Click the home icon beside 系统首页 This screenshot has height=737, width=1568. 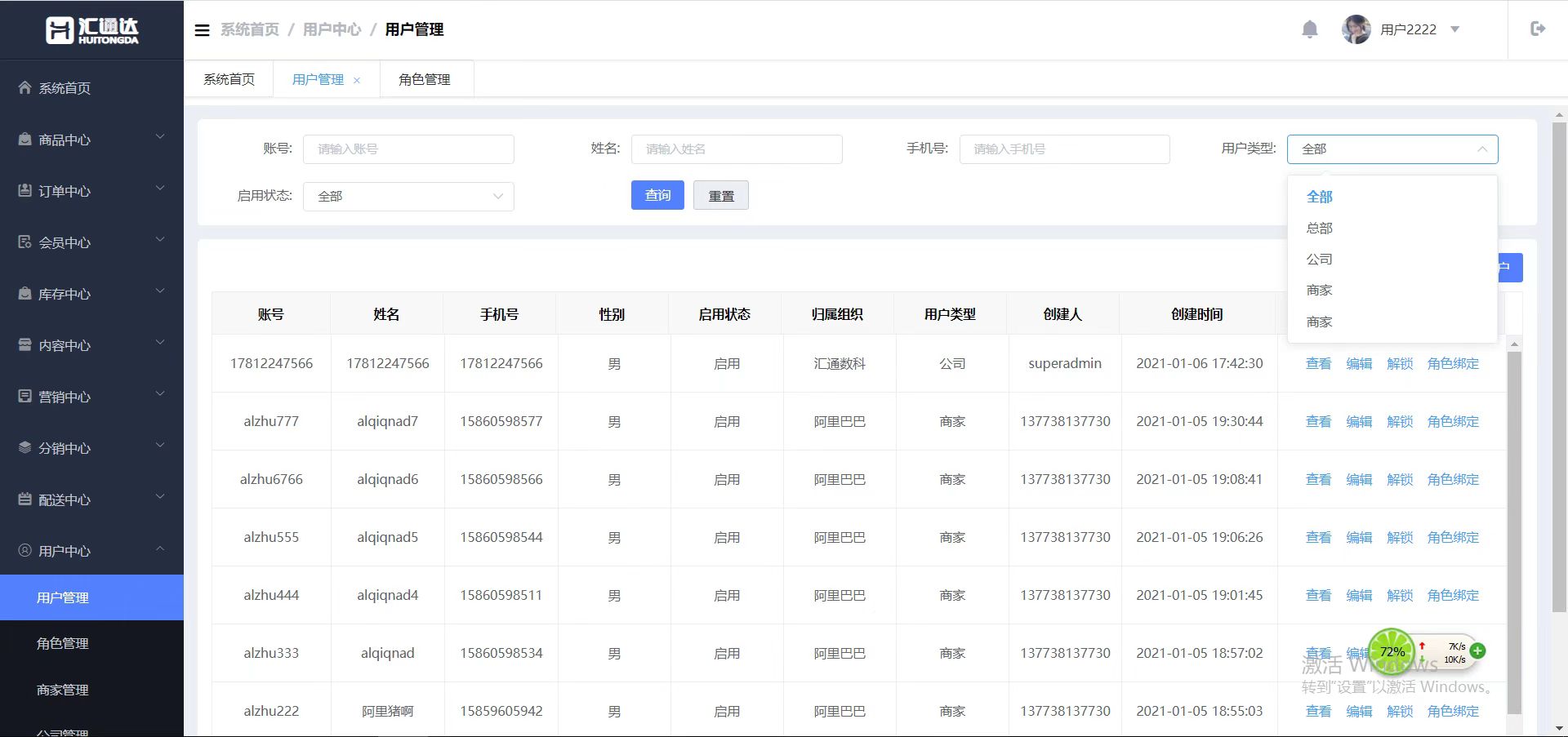[25, 87]
